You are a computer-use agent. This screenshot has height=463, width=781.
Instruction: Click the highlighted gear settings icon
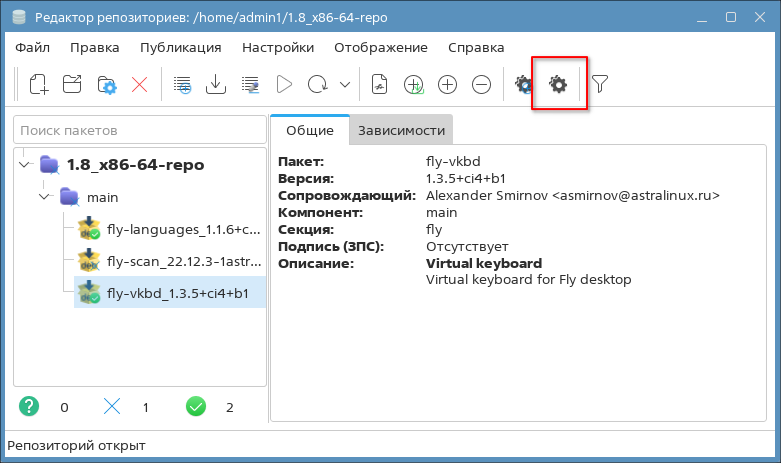click(558, 85)
